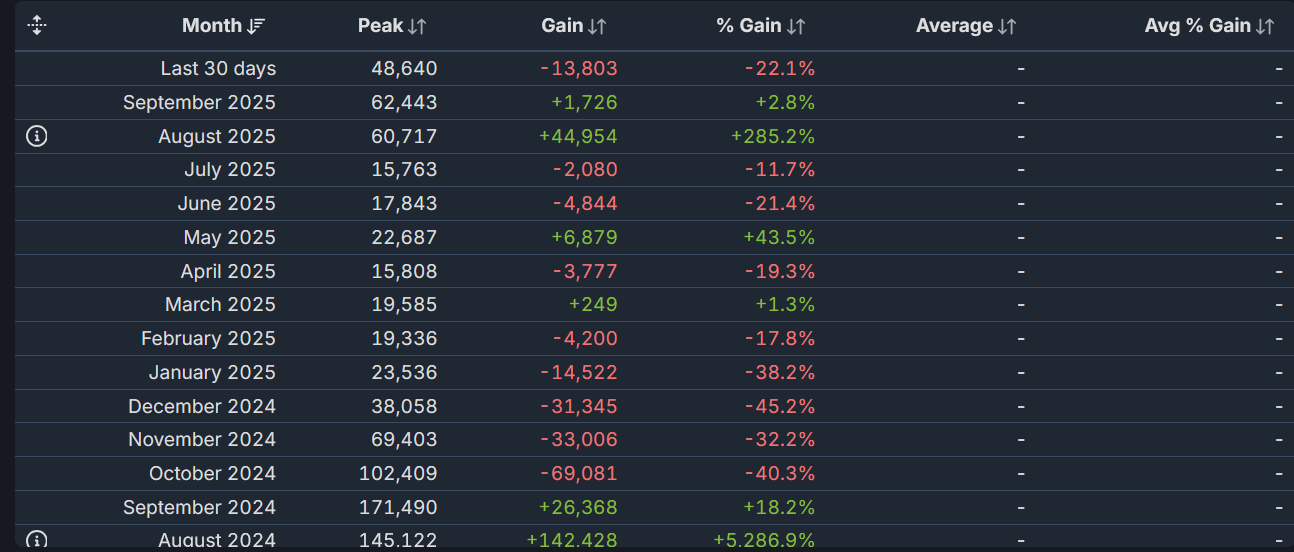Click the April 2025 month cell
Screen dimensions: 1294x552
(x=228, y=272)
